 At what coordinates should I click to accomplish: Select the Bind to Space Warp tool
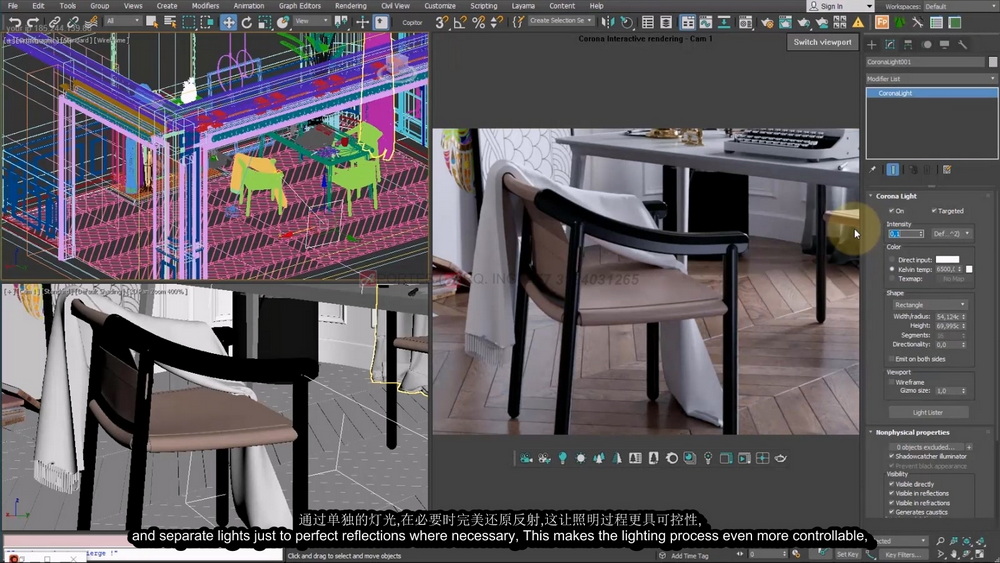[91, 22]
